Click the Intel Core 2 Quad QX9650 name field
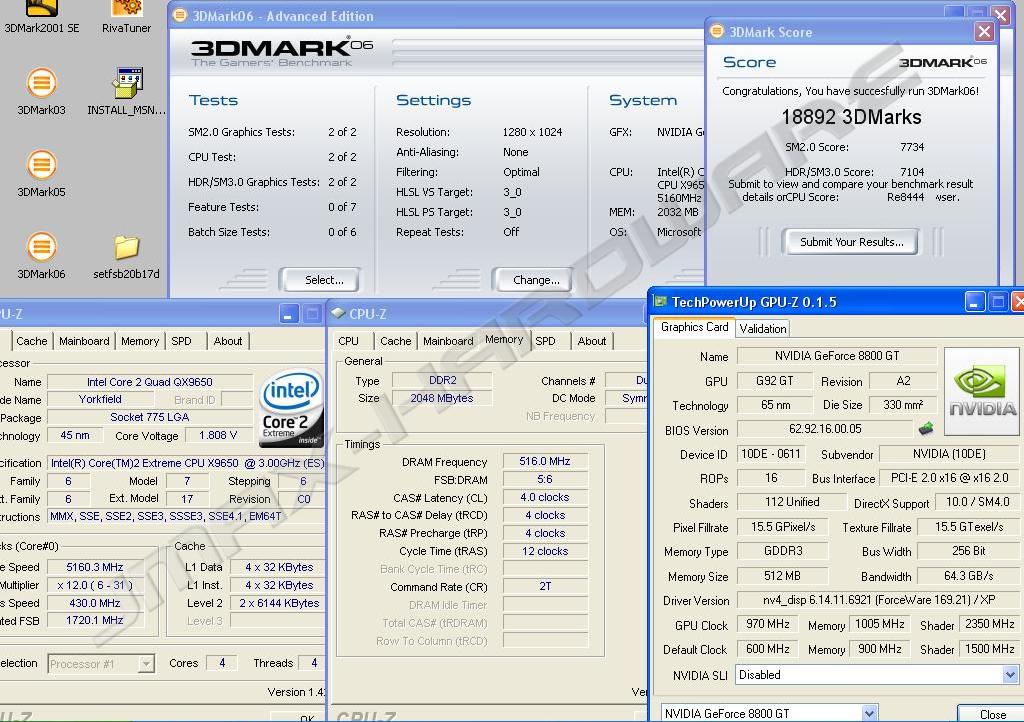 (x=150, y=382)
